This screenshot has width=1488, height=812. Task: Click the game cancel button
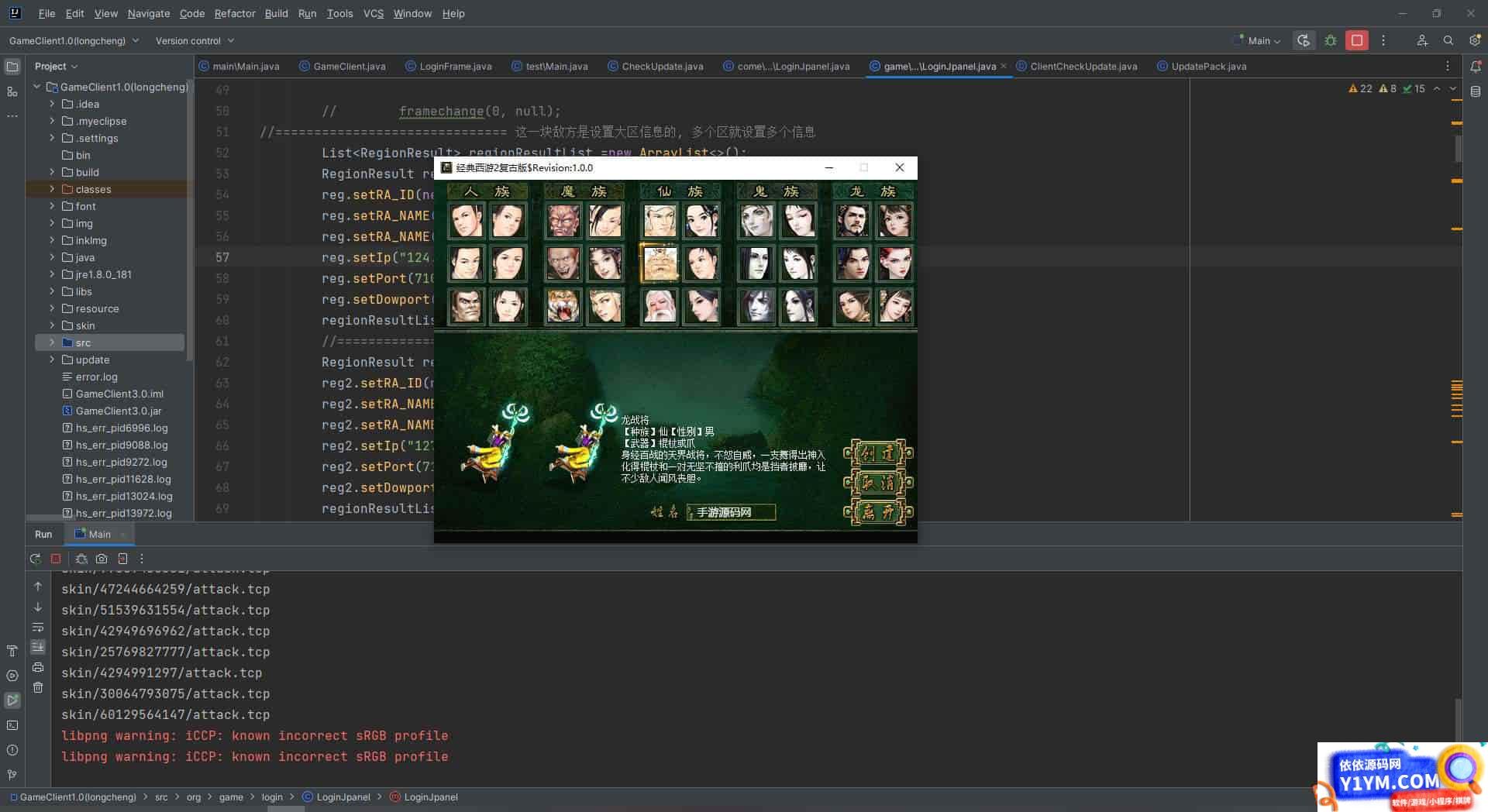point(878,483)
